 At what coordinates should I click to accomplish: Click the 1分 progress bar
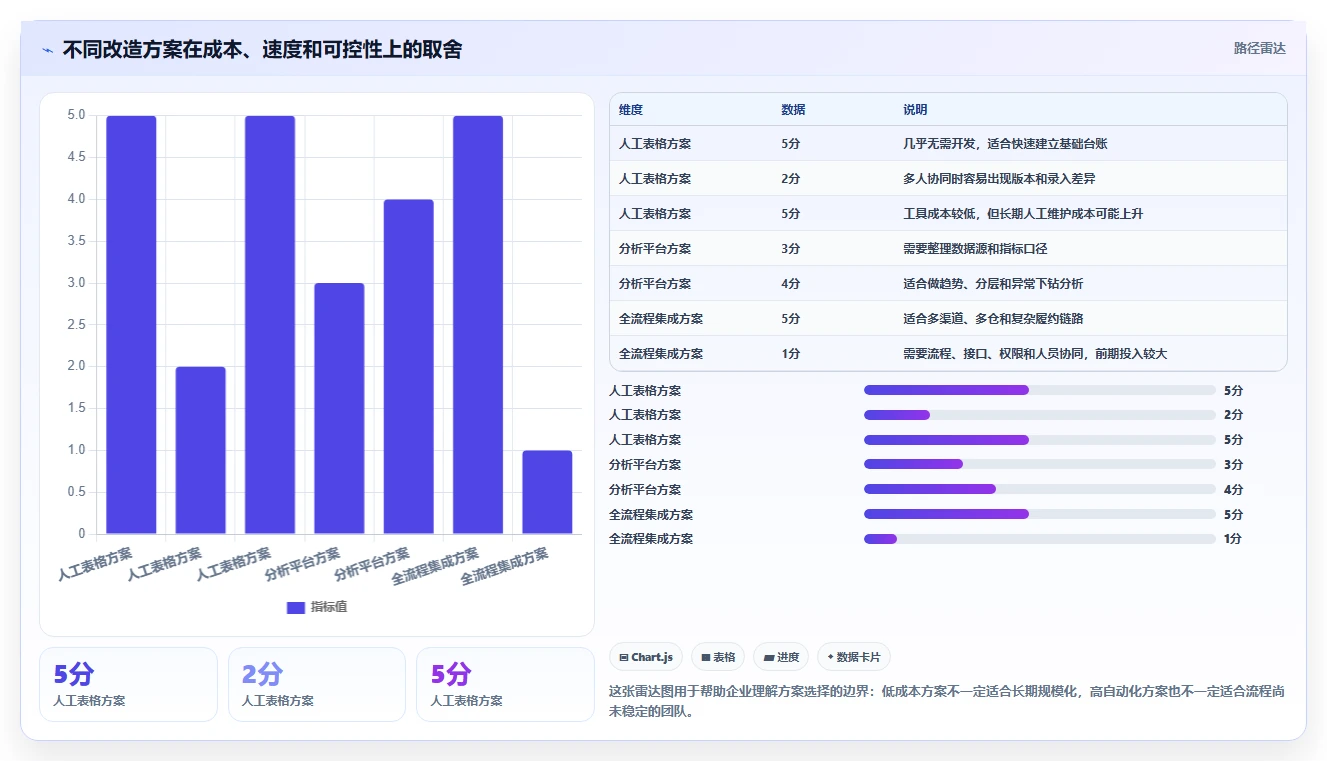1040,539
